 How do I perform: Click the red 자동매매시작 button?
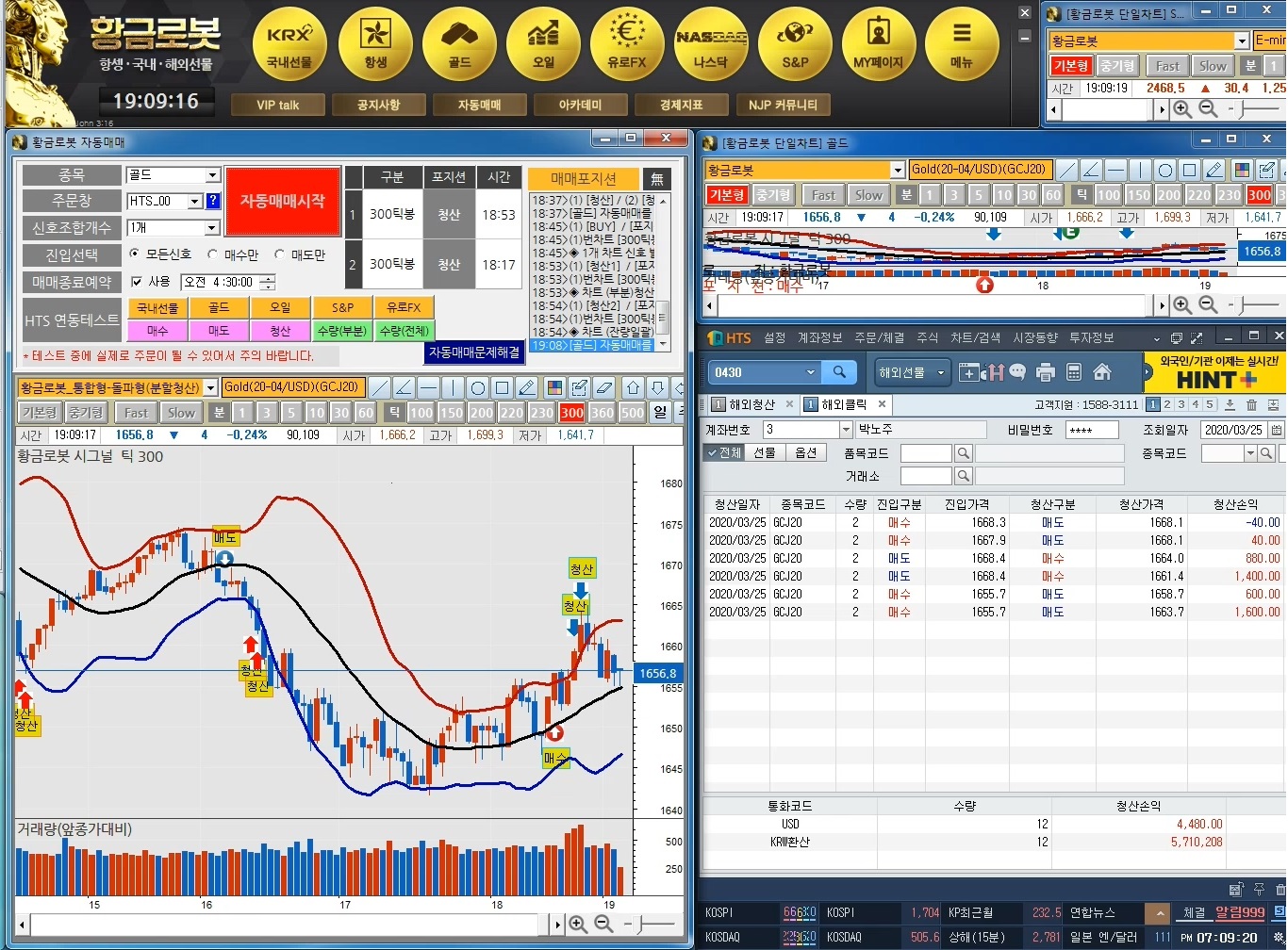pos(283,202)
